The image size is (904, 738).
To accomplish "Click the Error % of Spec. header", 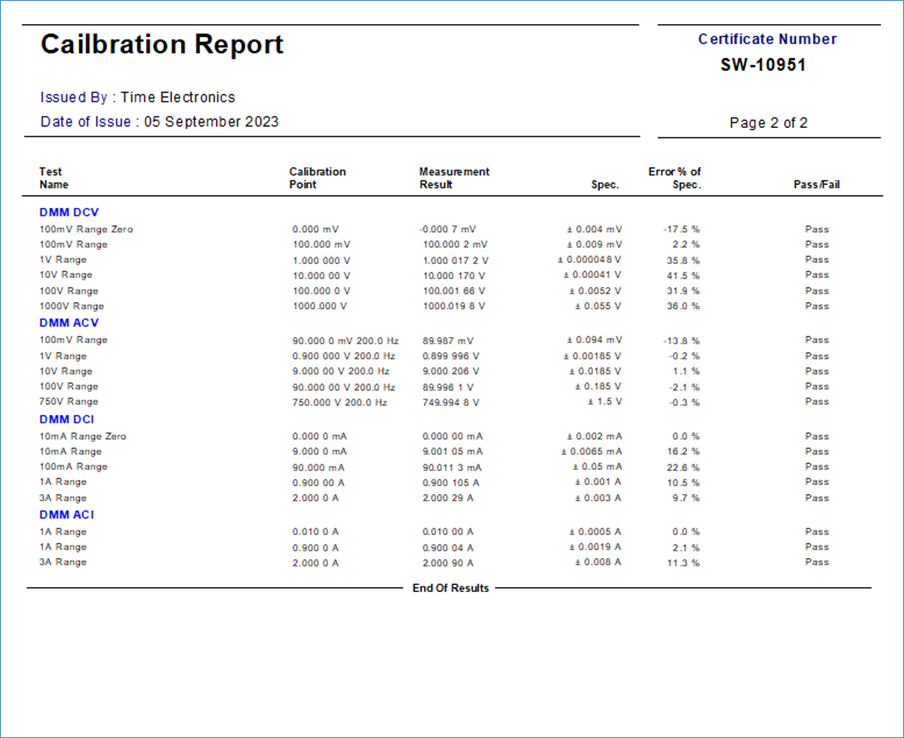I will click(674, 178).
